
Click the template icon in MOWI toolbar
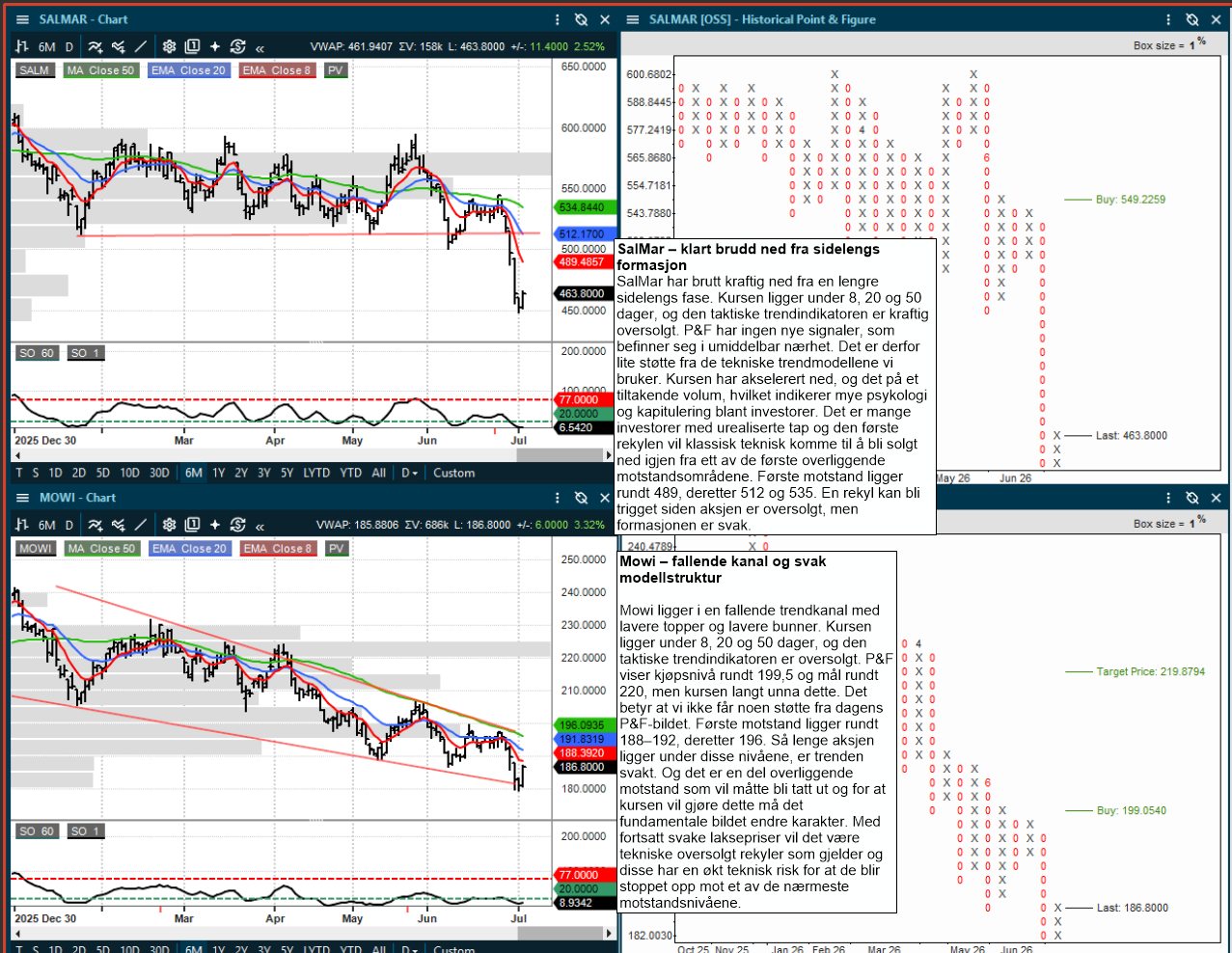(192, 525)
